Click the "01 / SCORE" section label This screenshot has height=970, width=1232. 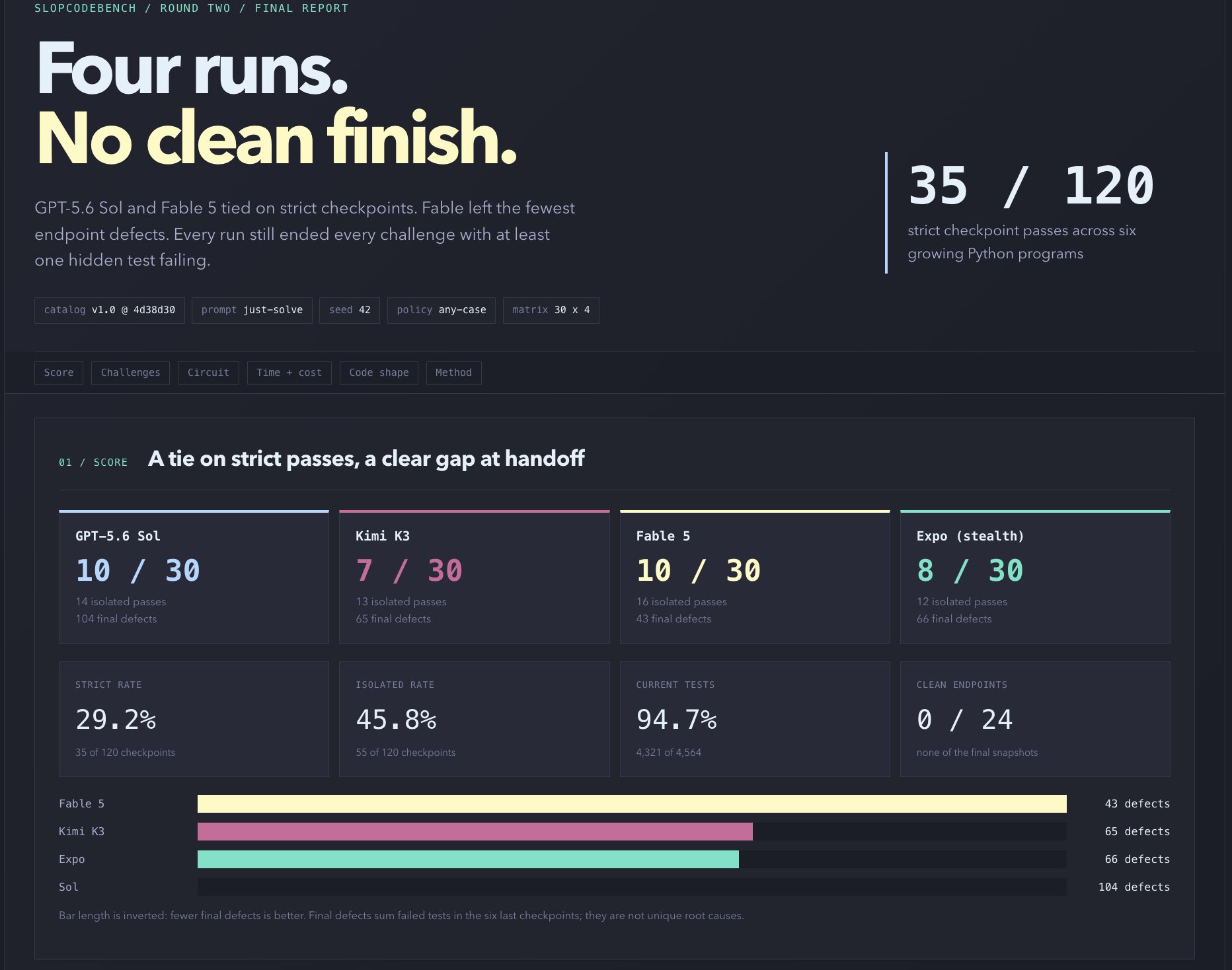[x=93, y=463]
